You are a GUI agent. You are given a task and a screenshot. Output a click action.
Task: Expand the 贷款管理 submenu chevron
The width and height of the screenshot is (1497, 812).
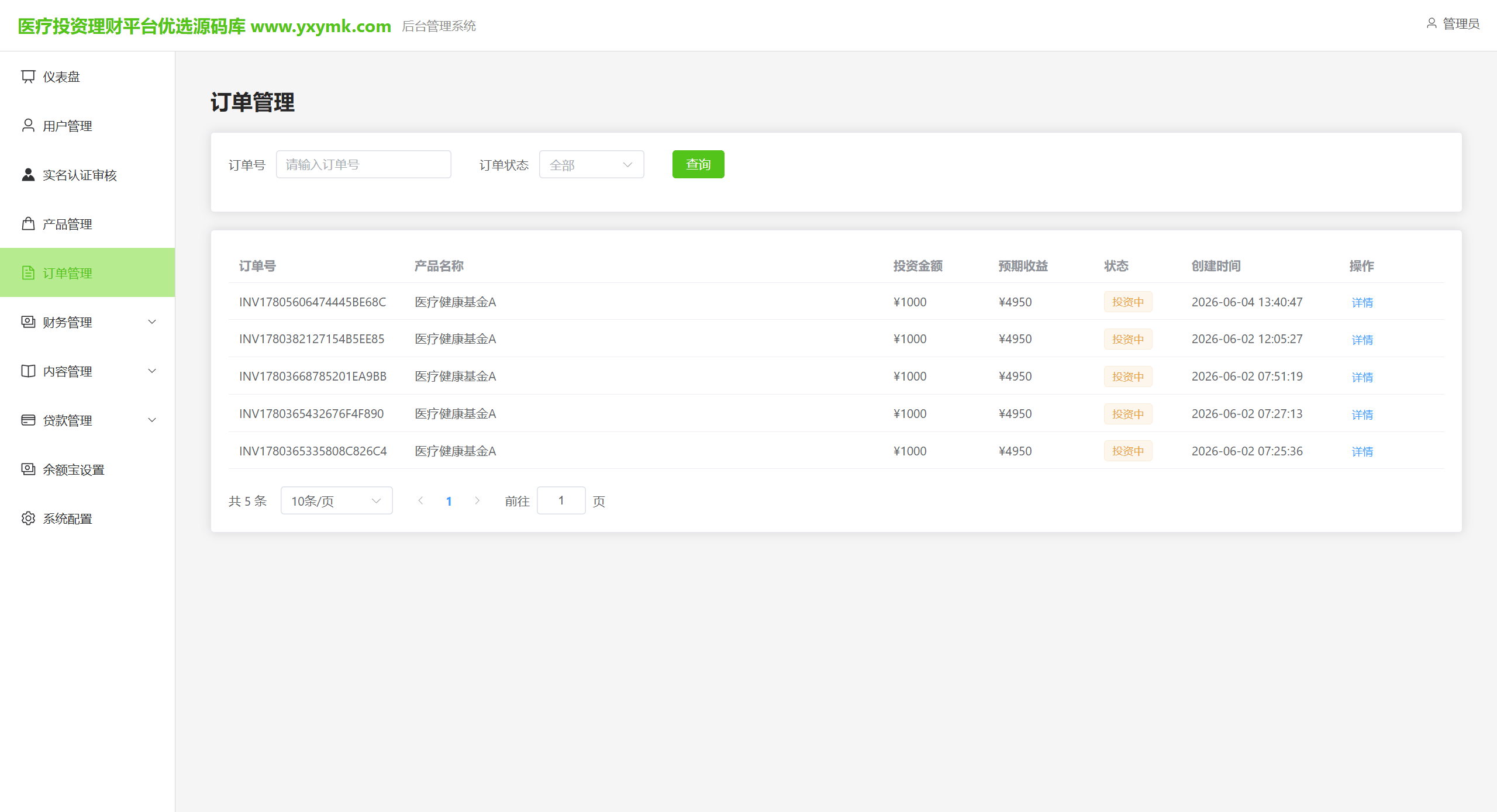[x=152, y=420]
